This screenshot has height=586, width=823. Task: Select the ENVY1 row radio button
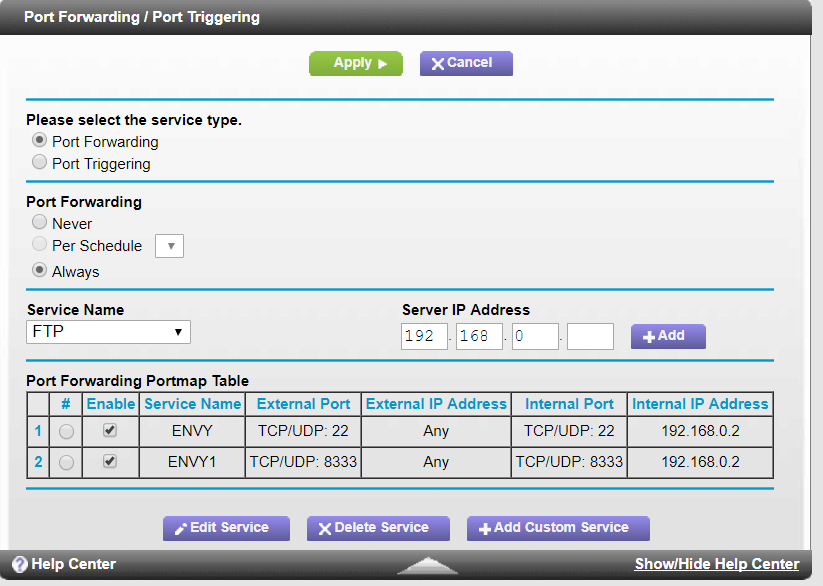(x=65, y=462)
